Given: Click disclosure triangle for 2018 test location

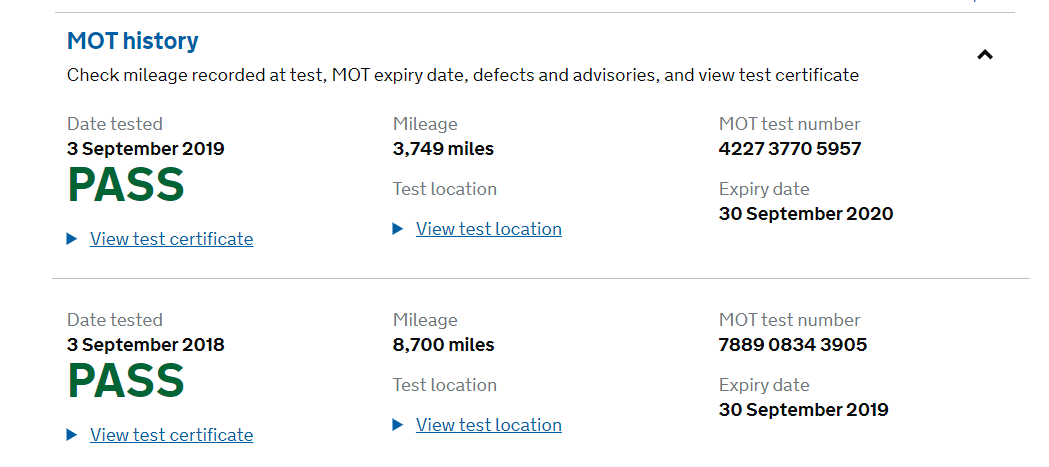Looking at the screenshot, I should pos(398,425).
